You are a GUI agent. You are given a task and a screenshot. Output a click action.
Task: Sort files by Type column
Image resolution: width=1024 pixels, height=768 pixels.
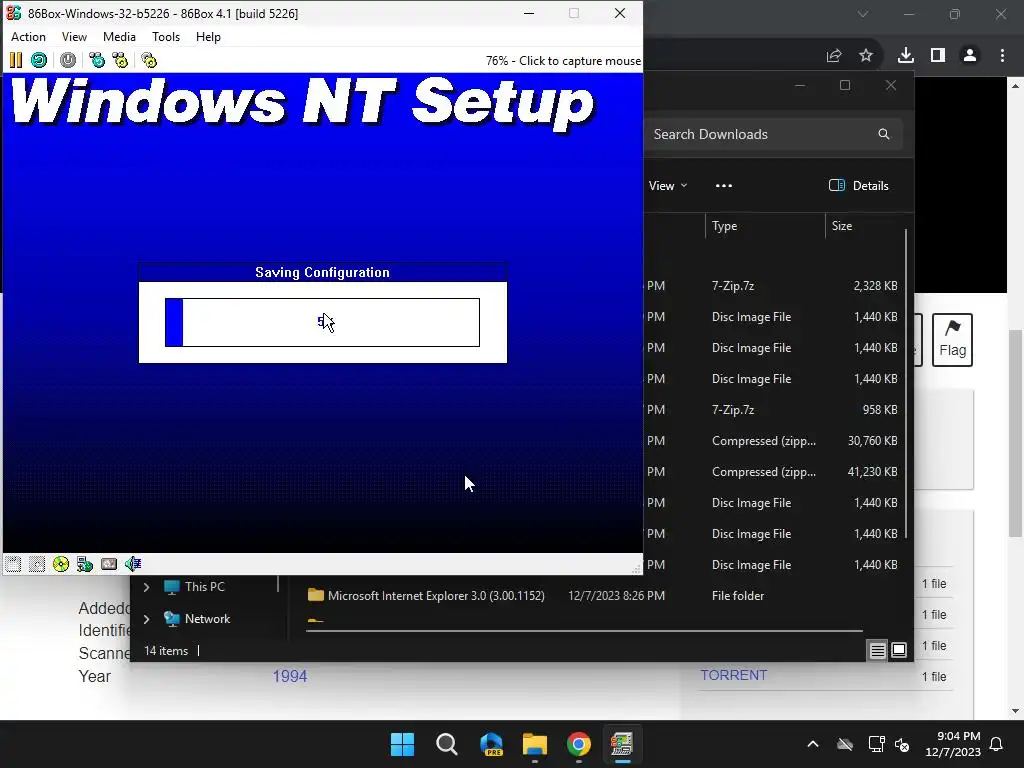(765, 226)
